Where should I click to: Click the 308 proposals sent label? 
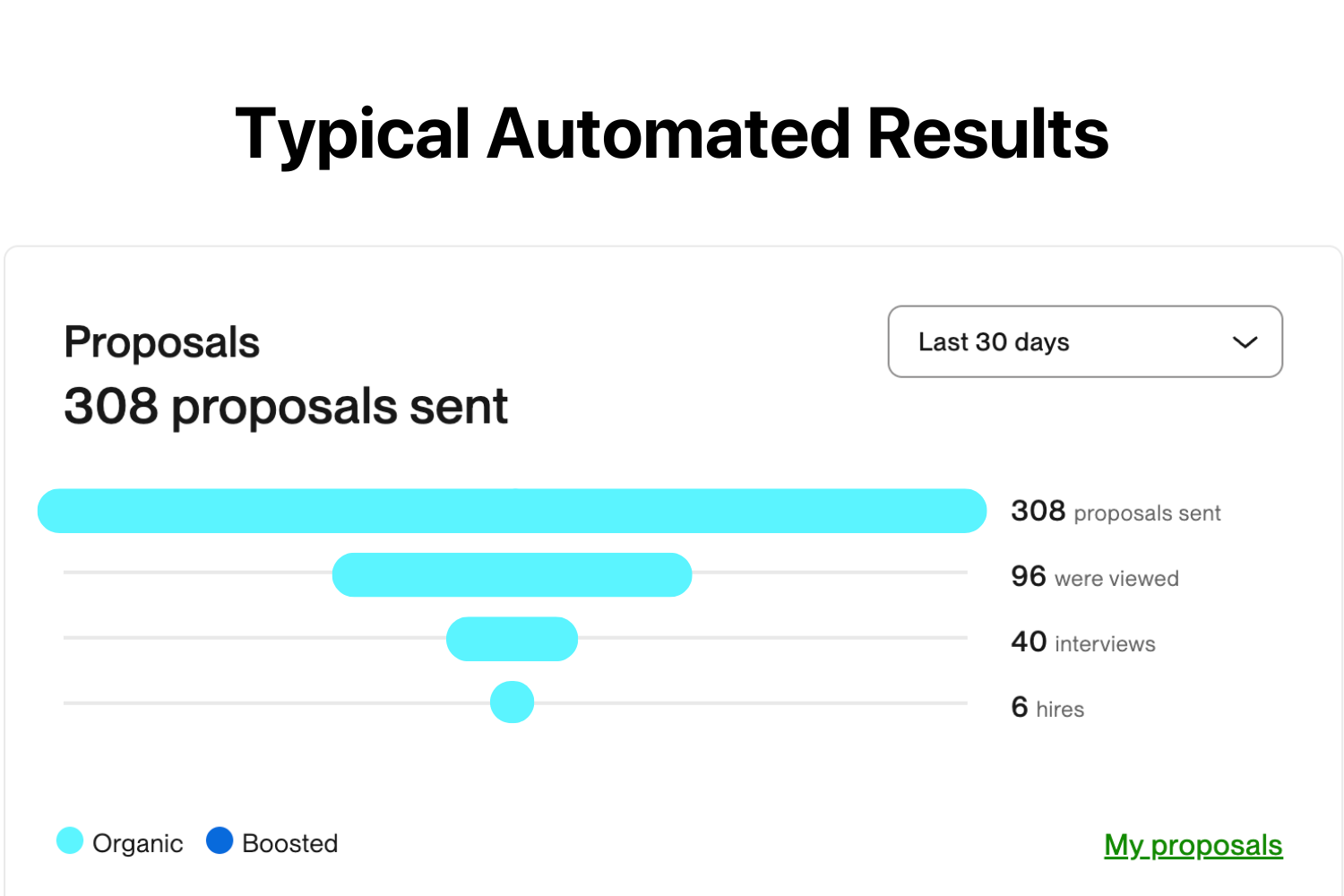tap(1116, 512)
